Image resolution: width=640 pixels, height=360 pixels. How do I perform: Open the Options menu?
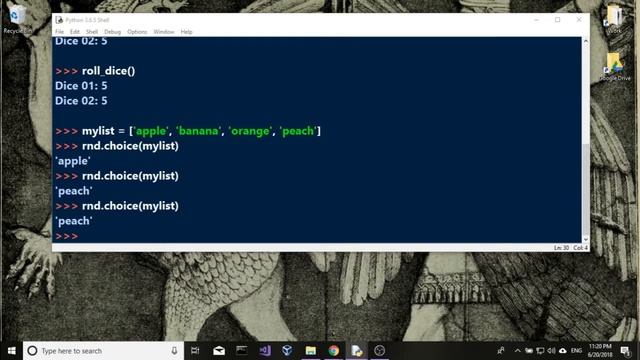pos(137,32)
